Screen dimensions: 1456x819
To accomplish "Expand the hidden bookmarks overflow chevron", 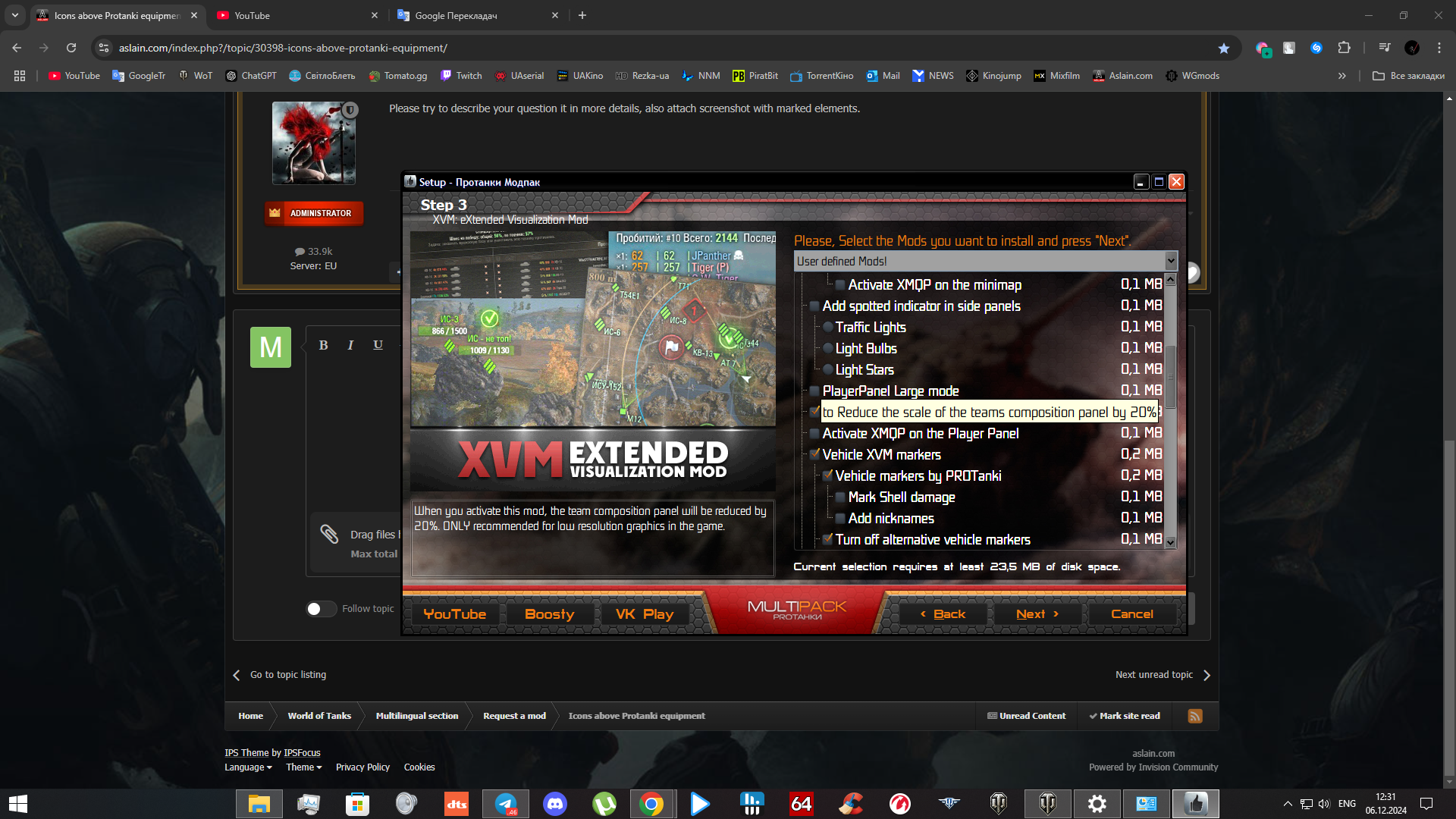I will 1341,76.
